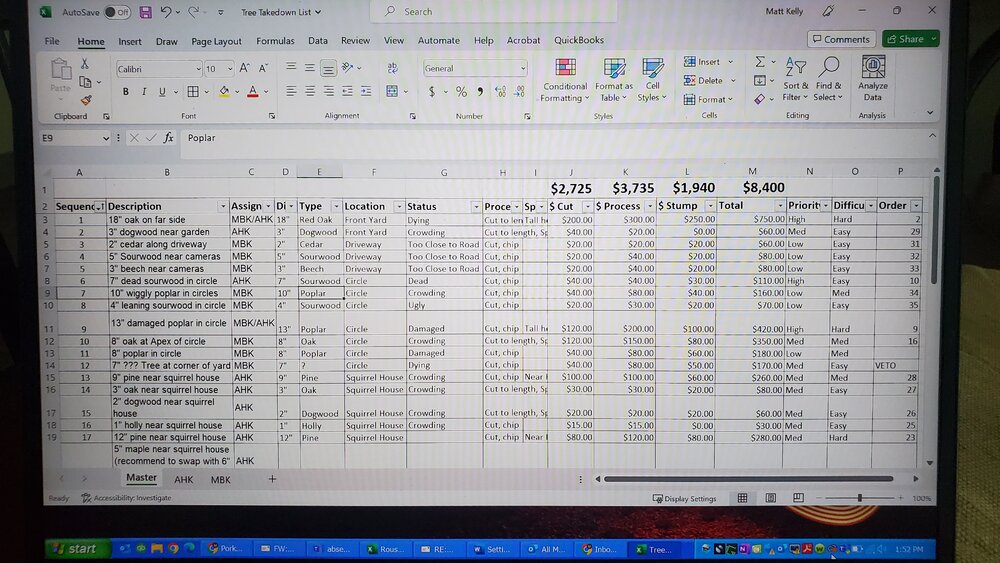Image resolution: width=1000 pixels, height=563 pixels.
Task: Apply percent style to the cell
Action: click(x=461, y=92)
